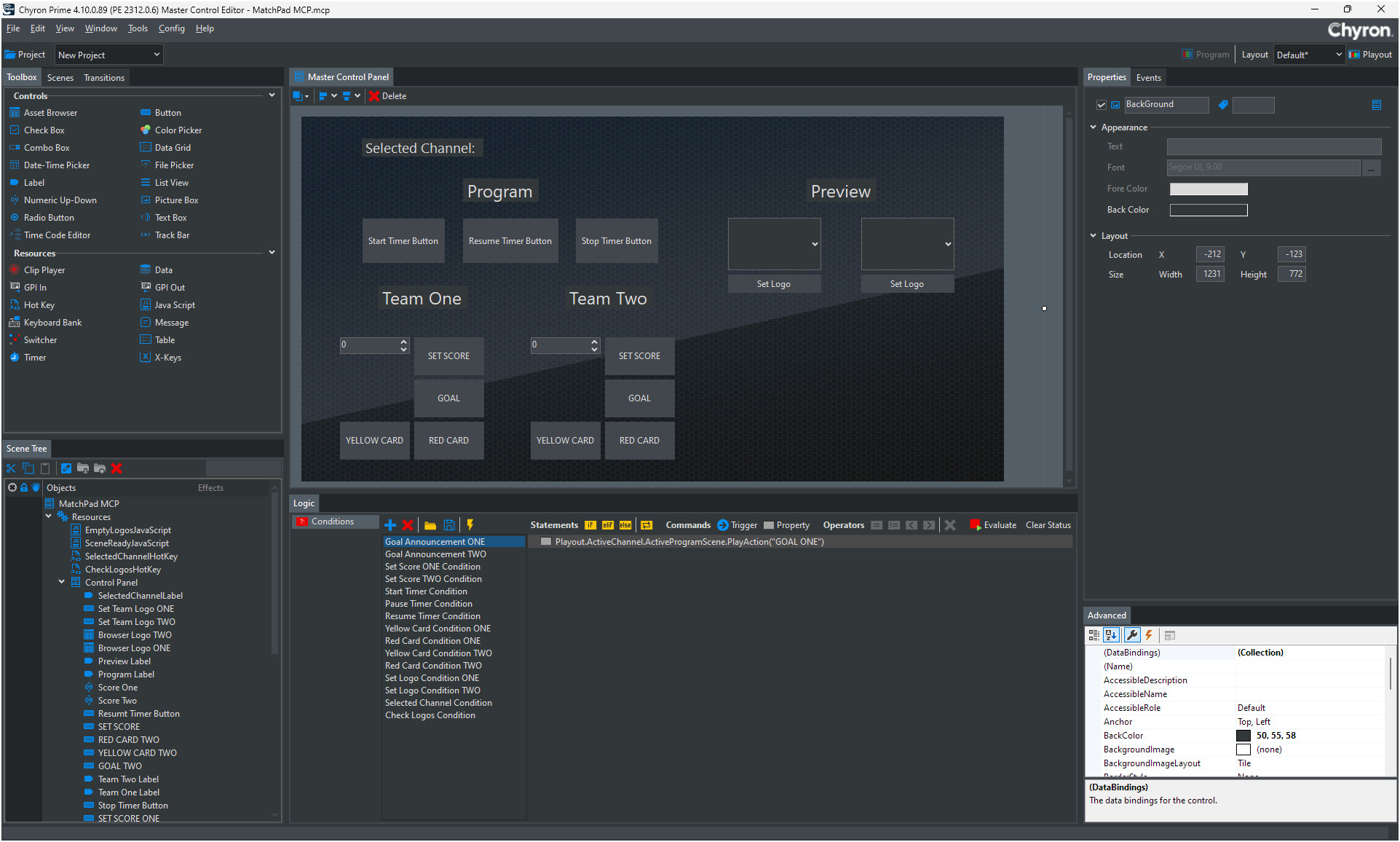Select the Cut icon in Scene Tree toolbar
The height and width of the screenshot is (842, 1400).
[11, 468]
